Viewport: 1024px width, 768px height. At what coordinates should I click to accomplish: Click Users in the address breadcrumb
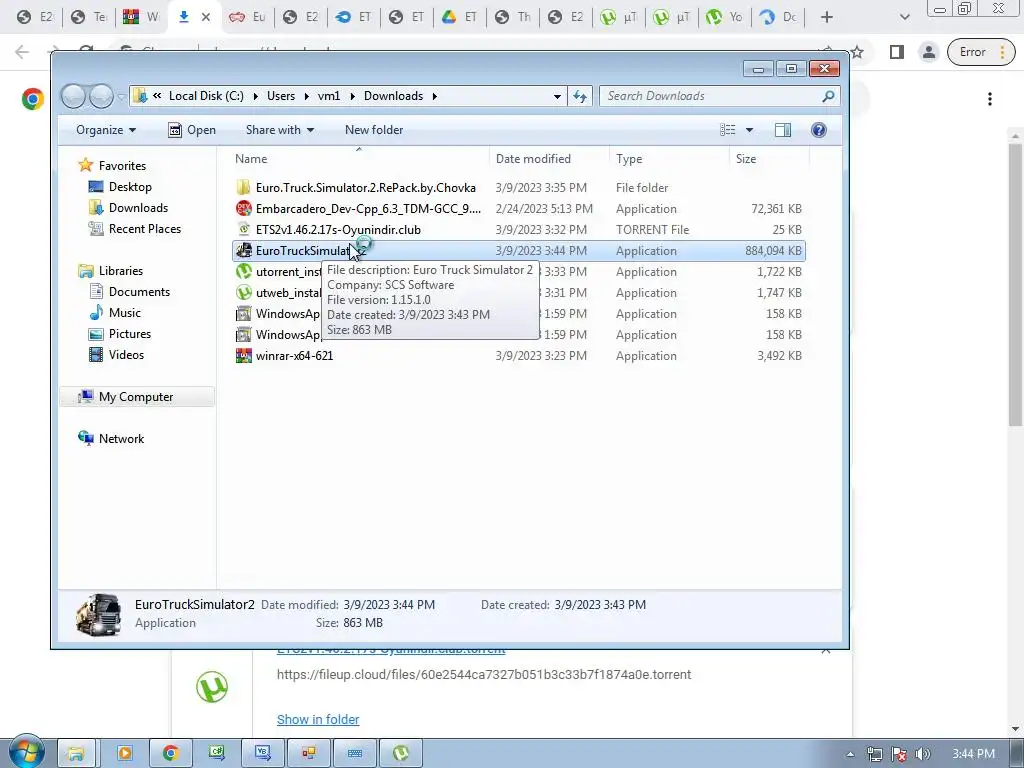281,96
